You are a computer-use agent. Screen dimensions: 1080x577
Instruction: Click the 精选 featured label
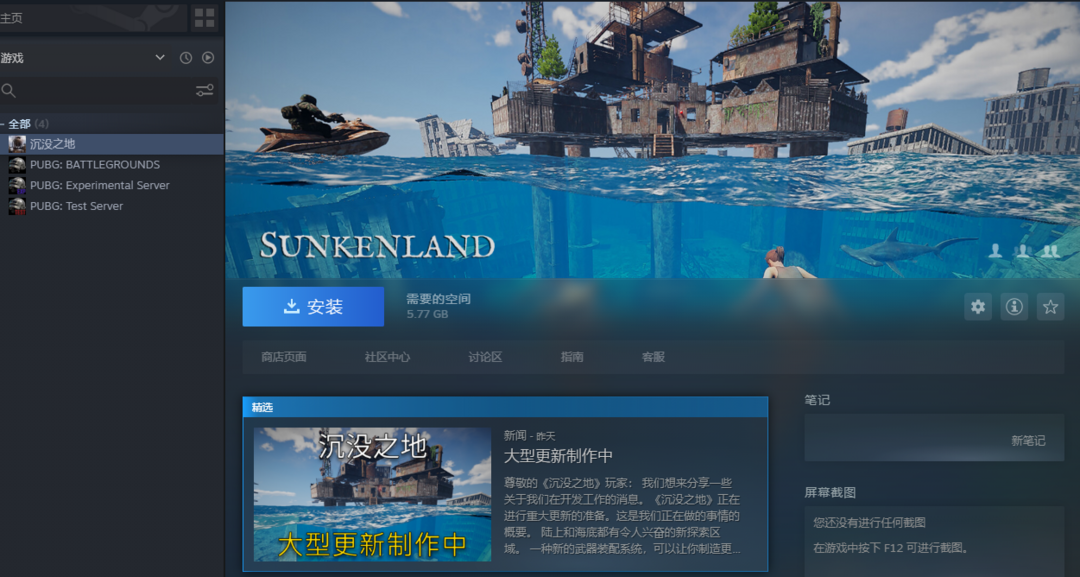click(262, 408)
